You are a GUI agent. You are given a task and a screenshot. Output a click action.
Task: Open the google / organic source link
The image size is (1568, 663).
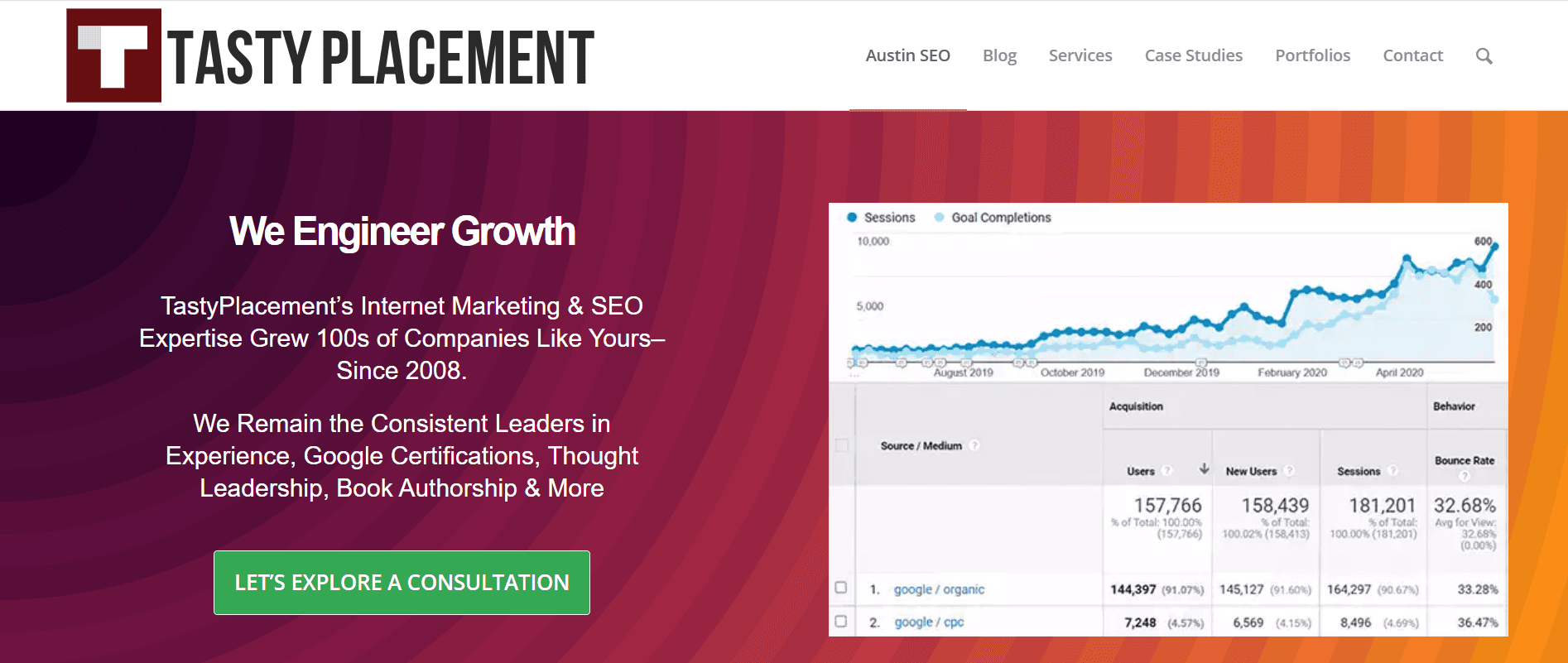[x=939, y=589]
